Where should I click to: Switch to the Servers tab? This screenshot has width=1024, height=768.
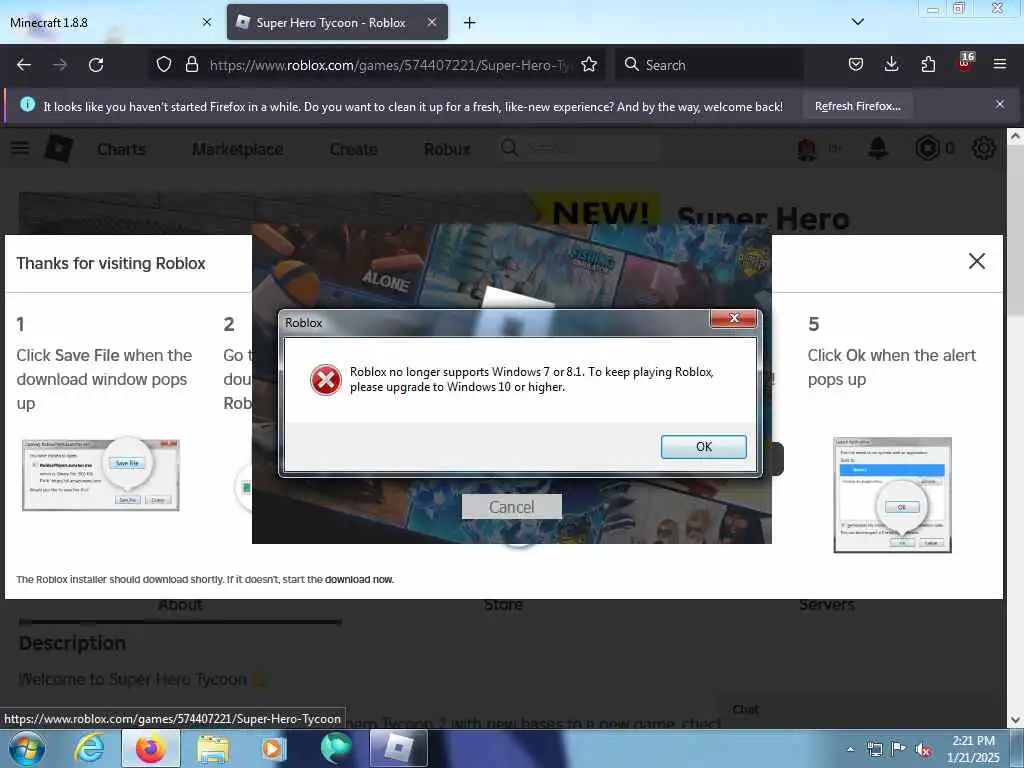(x=826, y=605)
